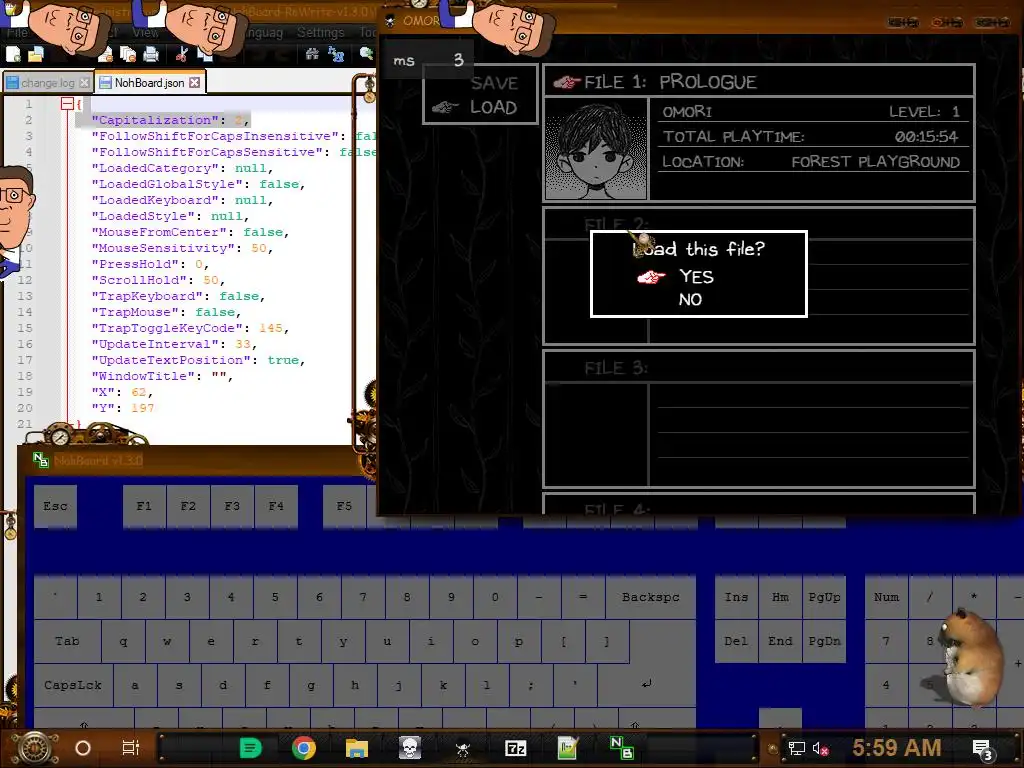
Task: Close the change.log tab
Action: coord(84,83)
